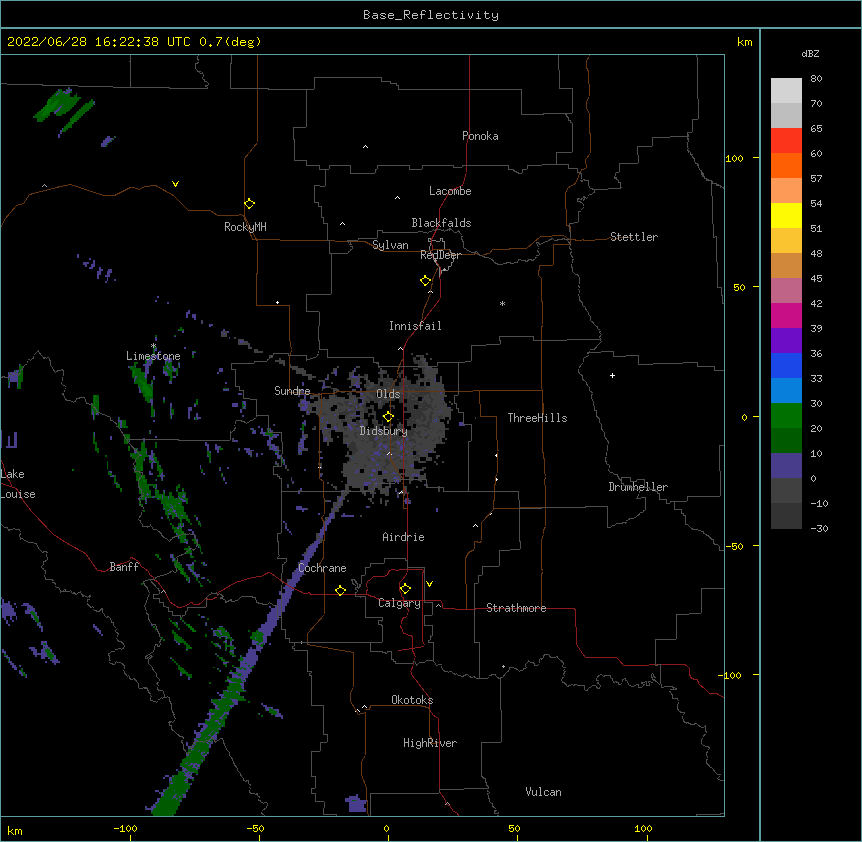
Task: Click the HighRiver town label
Action: click(x=430, y=743)
